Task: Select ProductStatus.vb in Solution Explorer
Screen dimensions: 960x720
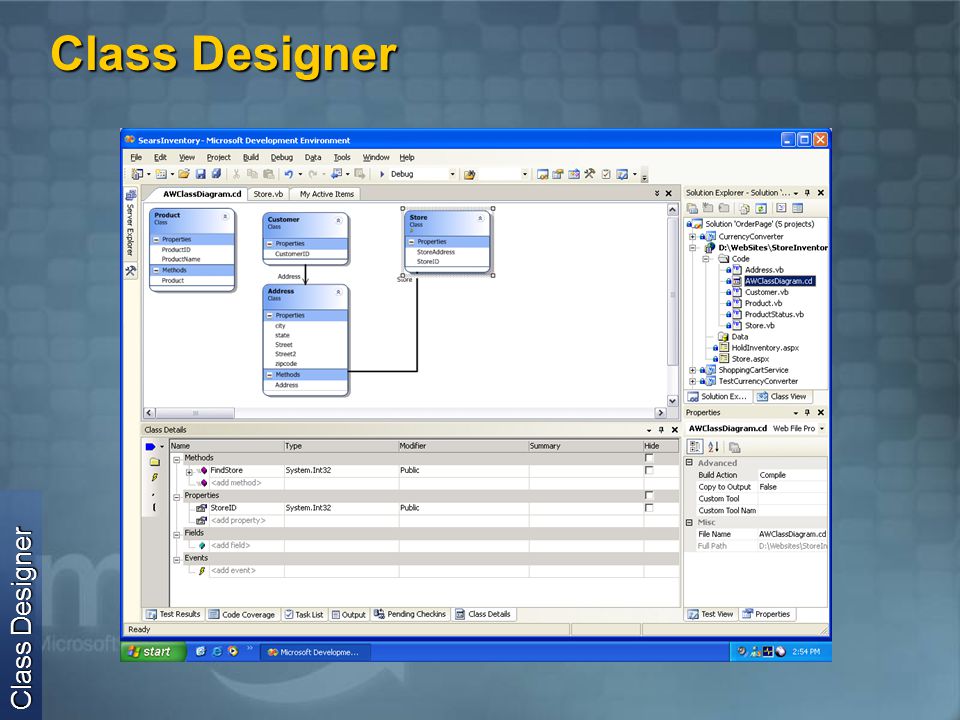Action: pyautogui.click(x=774, y=314)
